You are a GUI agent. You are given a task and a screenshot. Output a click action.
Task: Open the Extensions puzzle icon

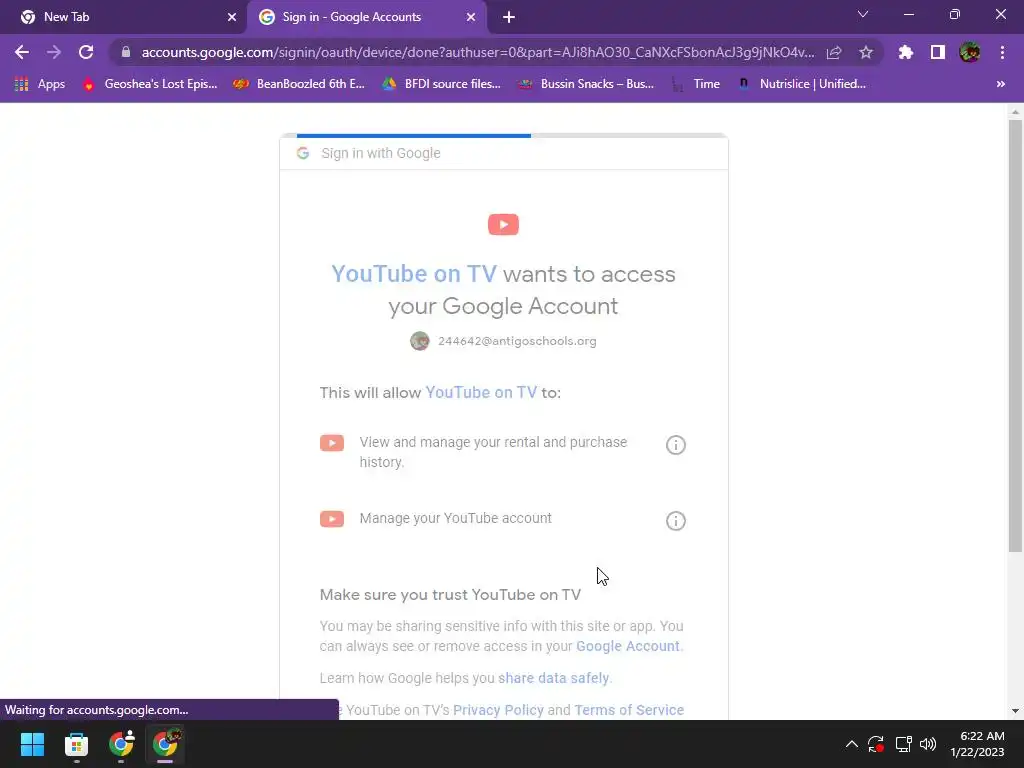(906, 52)
